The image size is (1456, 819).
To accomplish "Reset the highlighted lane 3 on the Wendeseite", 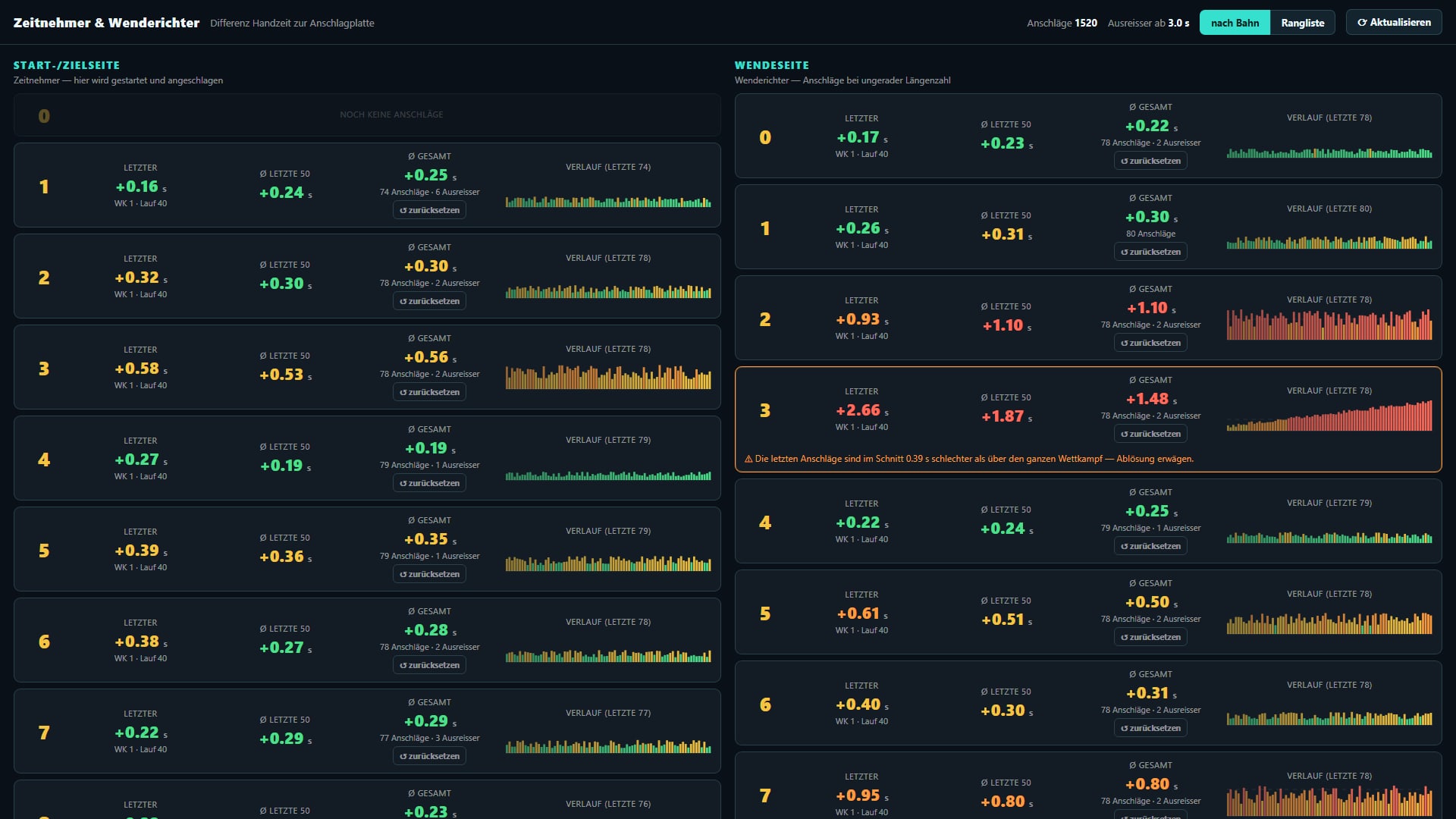I will pos(1150,434).
